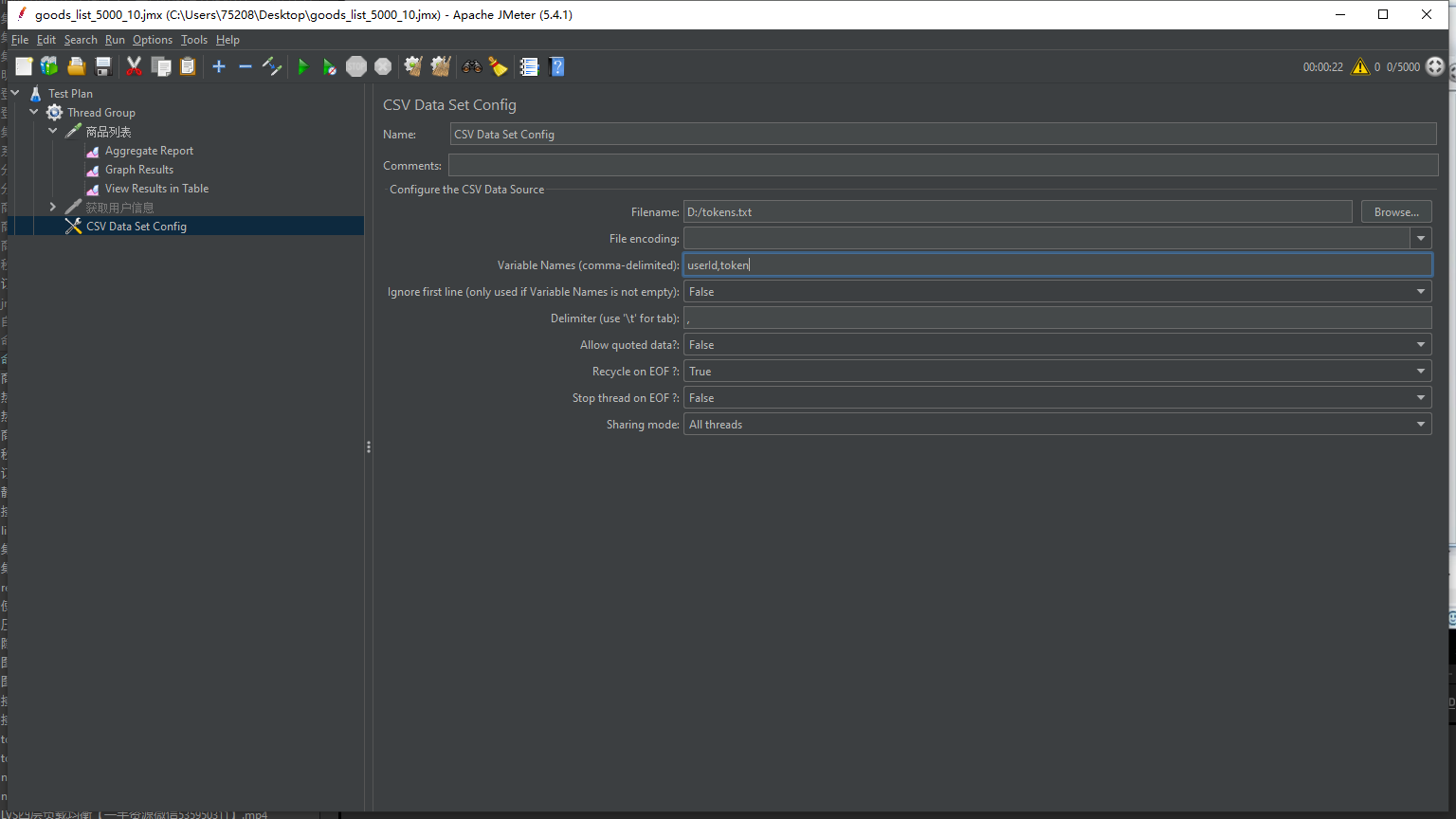Select Aggregate Report listener
1456x819 pixels.
(149, 151)
